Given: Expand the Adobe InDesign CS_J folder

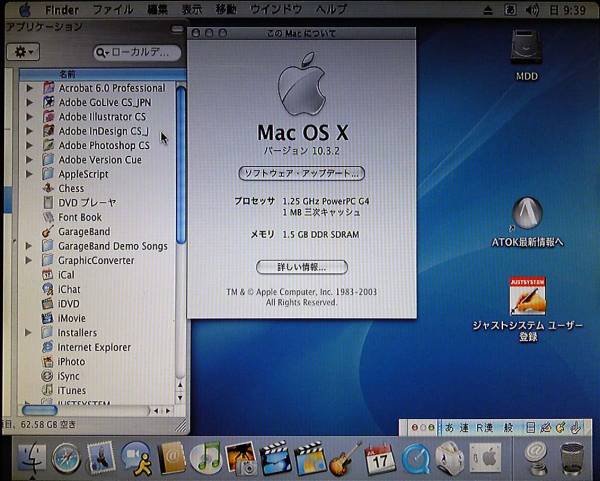Looking at the screenshot, I should point(29,131).
